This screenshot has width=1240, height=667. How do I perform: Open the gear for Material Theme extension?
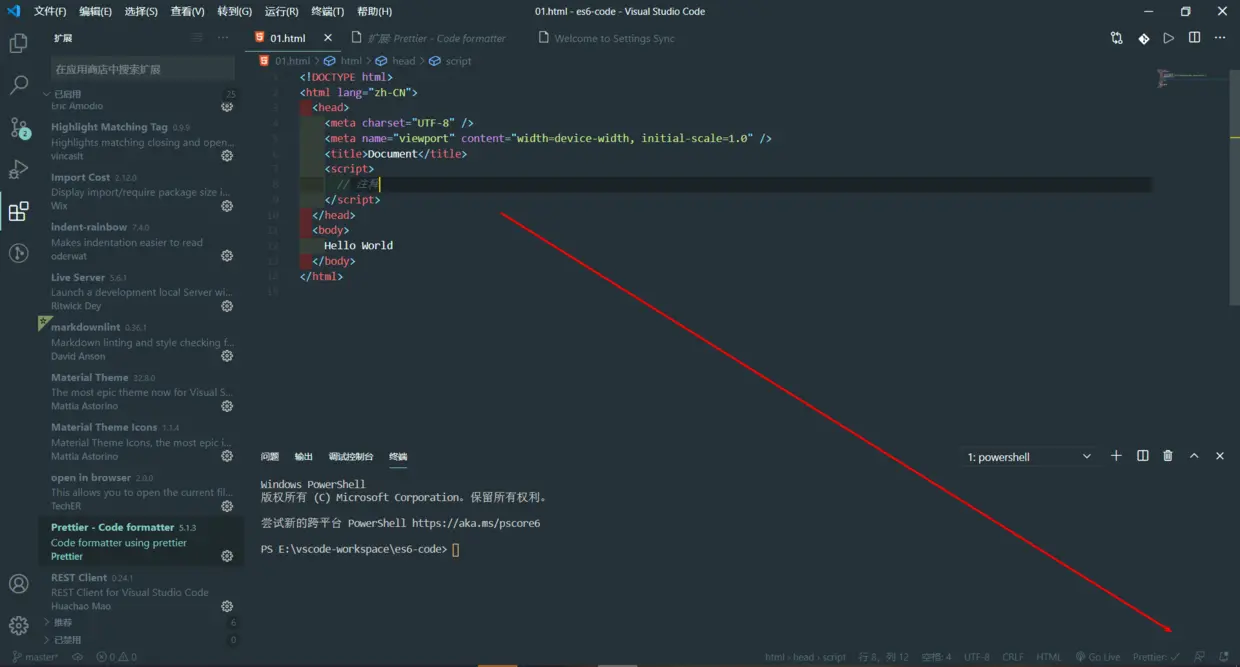pos(227,406)
